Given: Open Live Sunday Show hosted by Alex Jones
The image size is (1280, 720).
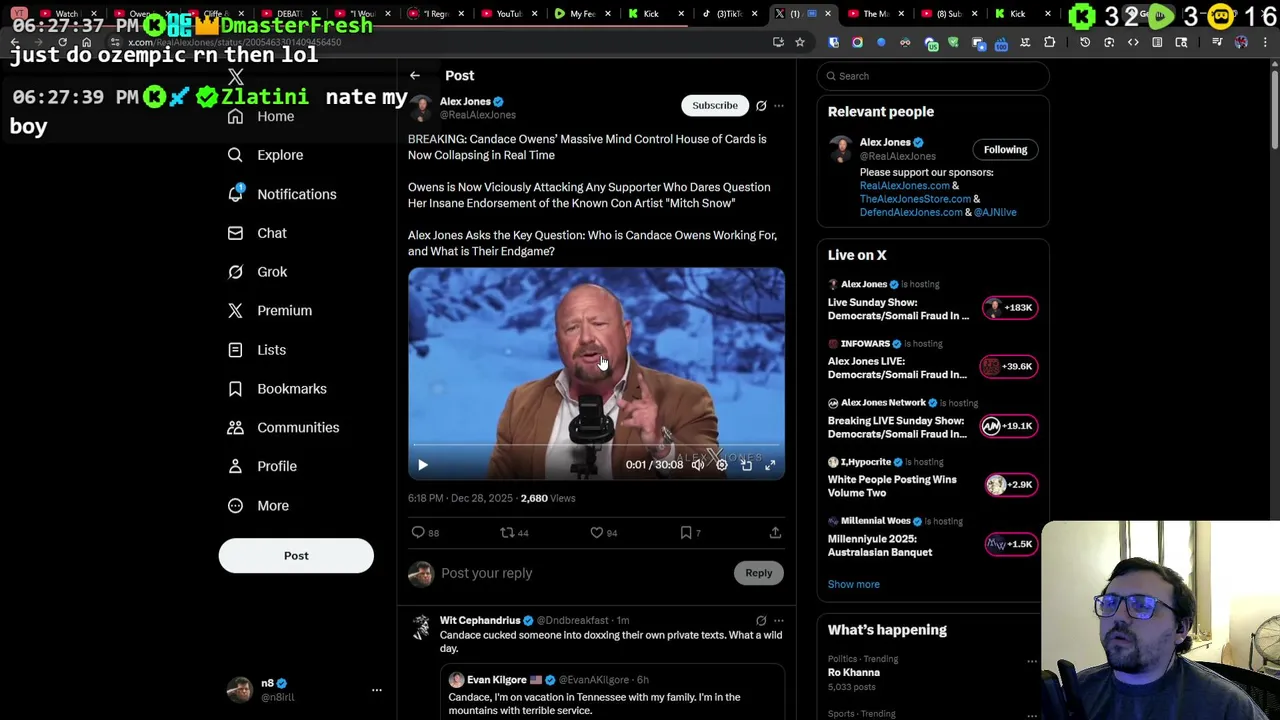Looking at the screenshot, I should pyautogui.click(x=933, y=300).
